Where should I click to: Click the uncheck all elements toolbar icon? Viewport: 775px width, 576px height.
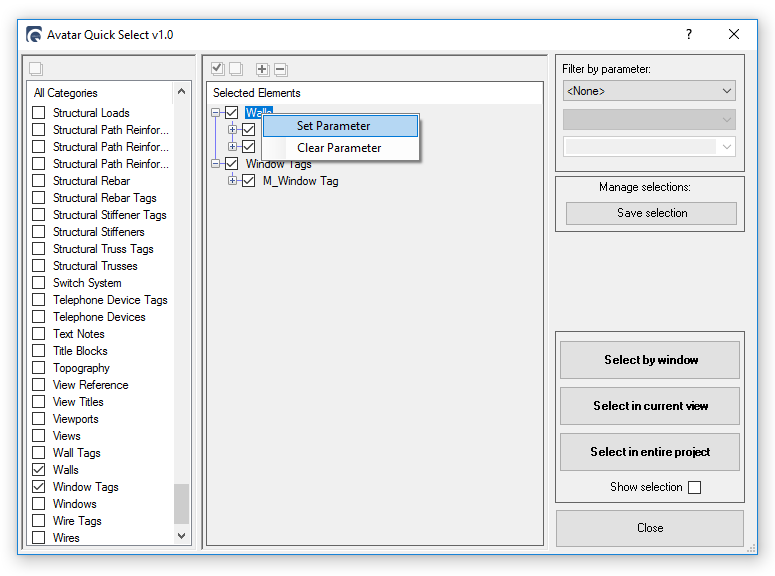click(x=236, y=69)
